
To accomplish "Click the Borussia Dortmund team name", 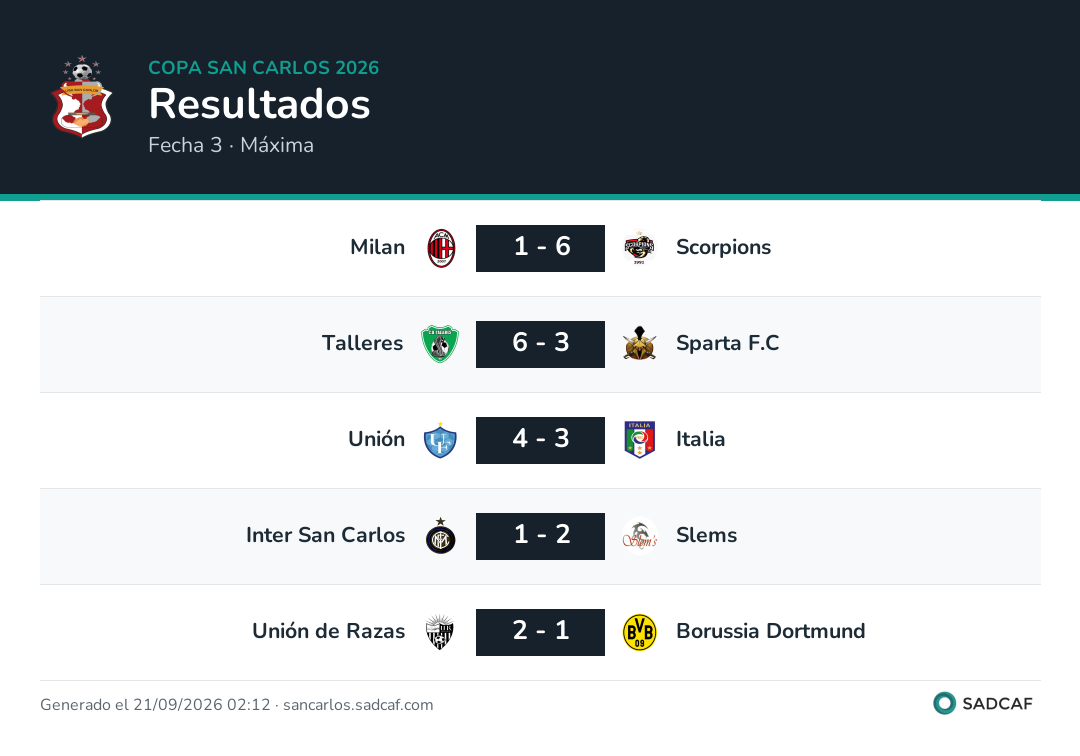I will [x=771, y=631].
